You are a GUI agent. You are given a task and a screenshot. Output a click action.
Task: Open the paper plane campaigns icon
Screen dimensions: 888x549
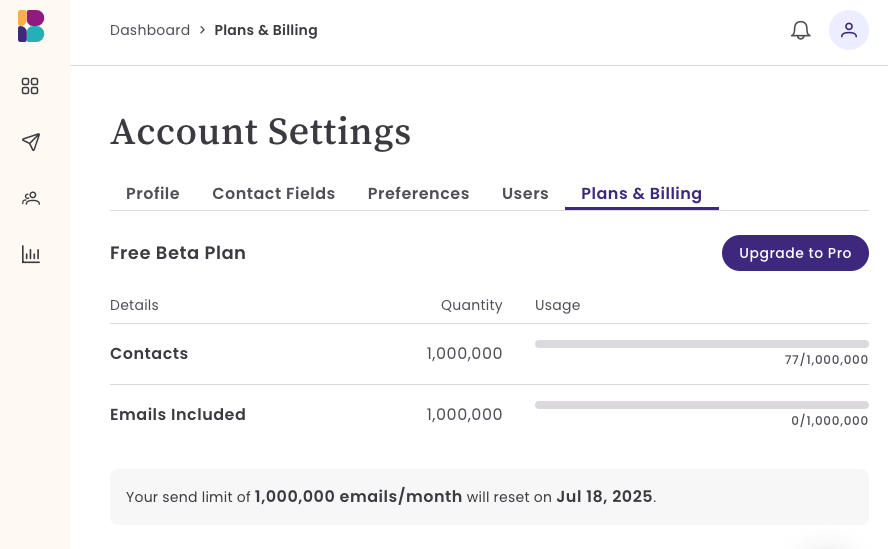point(31,142)
